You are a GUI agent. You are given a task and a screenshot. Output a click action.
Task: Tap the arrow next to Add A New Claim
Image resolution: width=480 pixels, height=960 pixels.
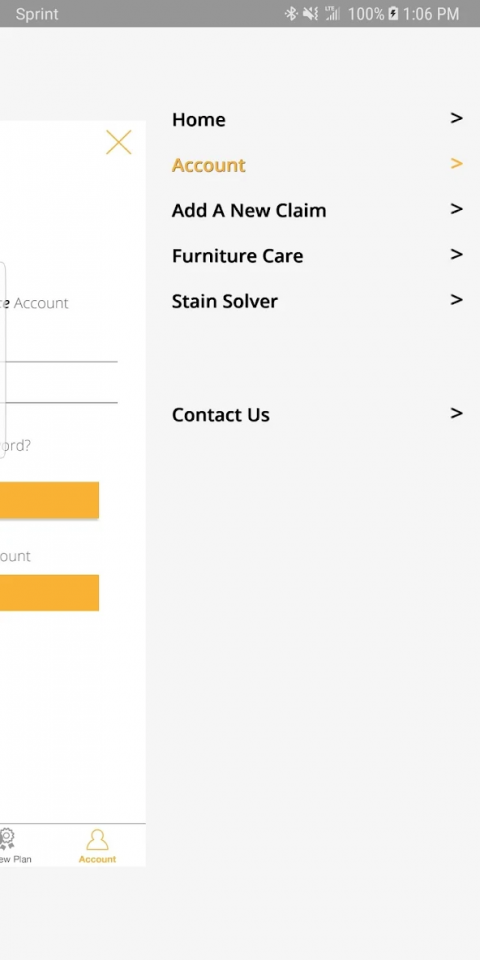pos(456,209)
